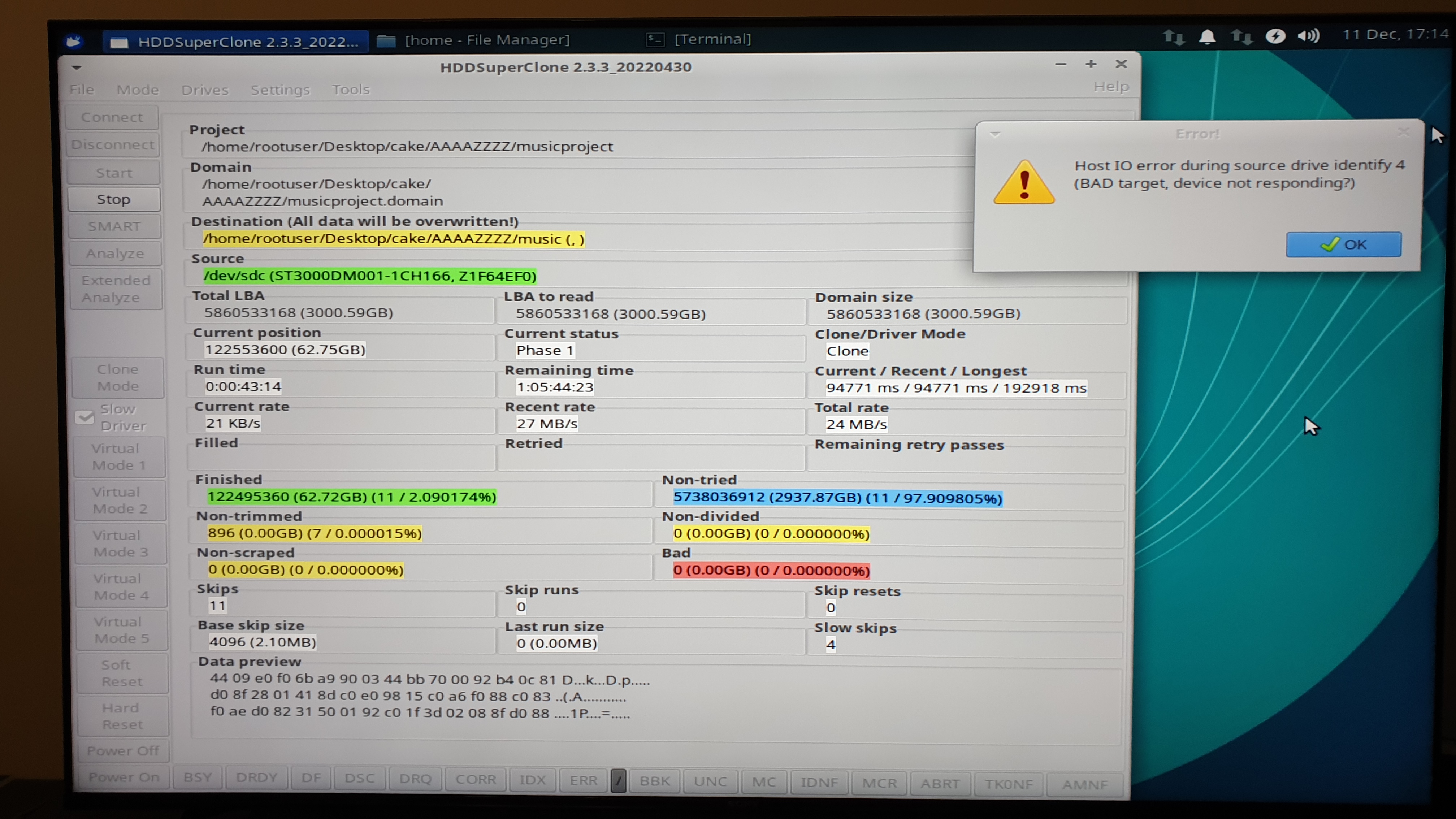This screenshot has height=819, width=1456.
Task: Open the Mode menu
Action: [138, 90]
